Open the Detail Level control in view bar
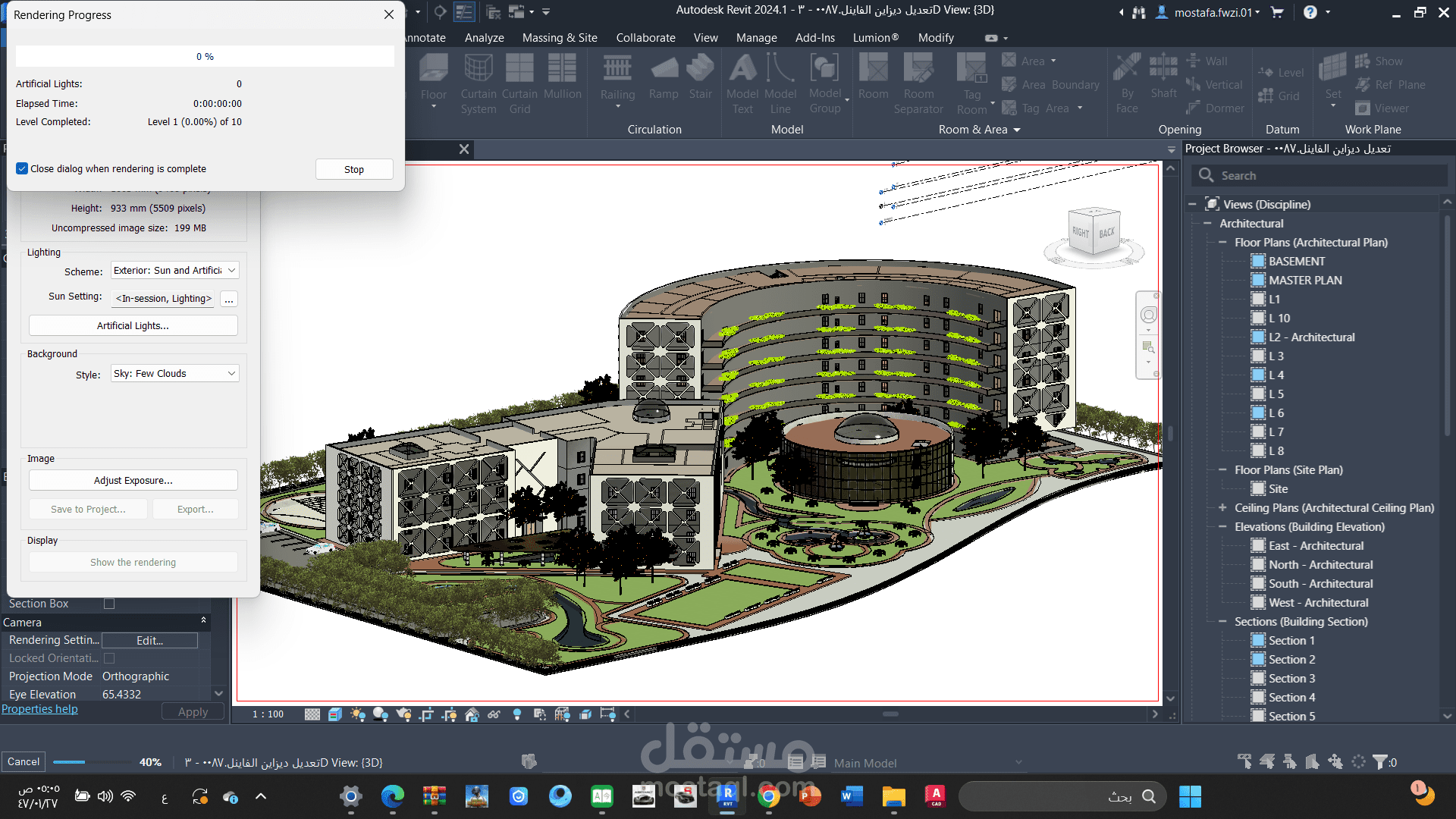Screen dimensions: 1456x819 312,714
